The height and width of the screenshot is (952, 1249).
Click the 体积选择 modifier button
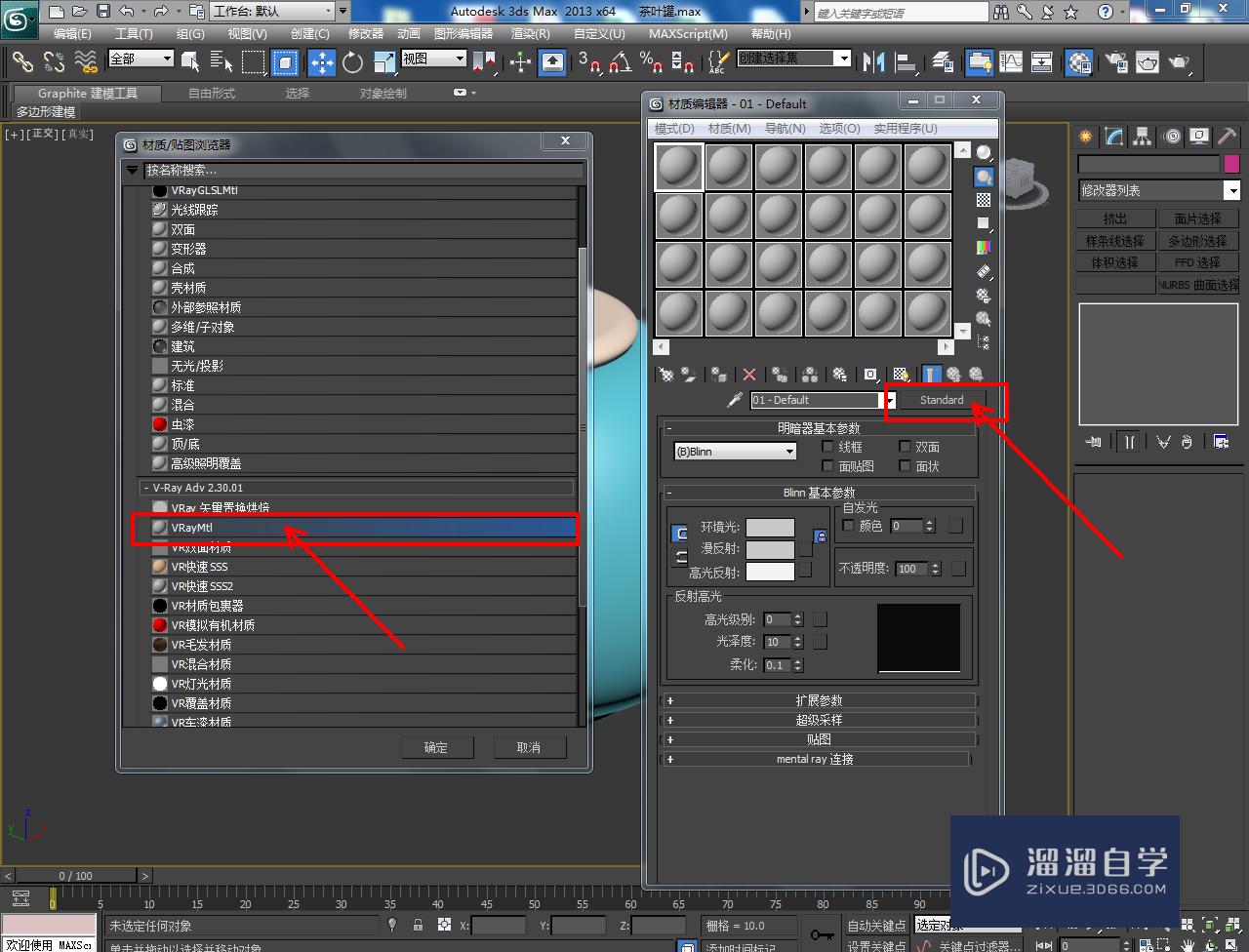click(1114, 262)
